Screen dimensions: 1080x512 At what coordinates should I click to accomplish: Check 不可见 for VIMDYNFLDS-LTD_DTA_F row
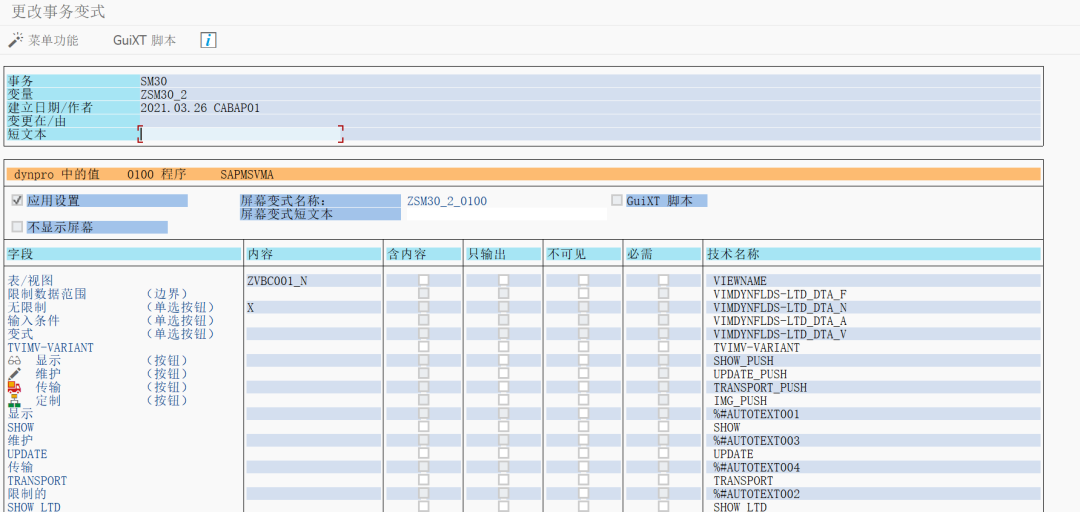click(583, 294)
